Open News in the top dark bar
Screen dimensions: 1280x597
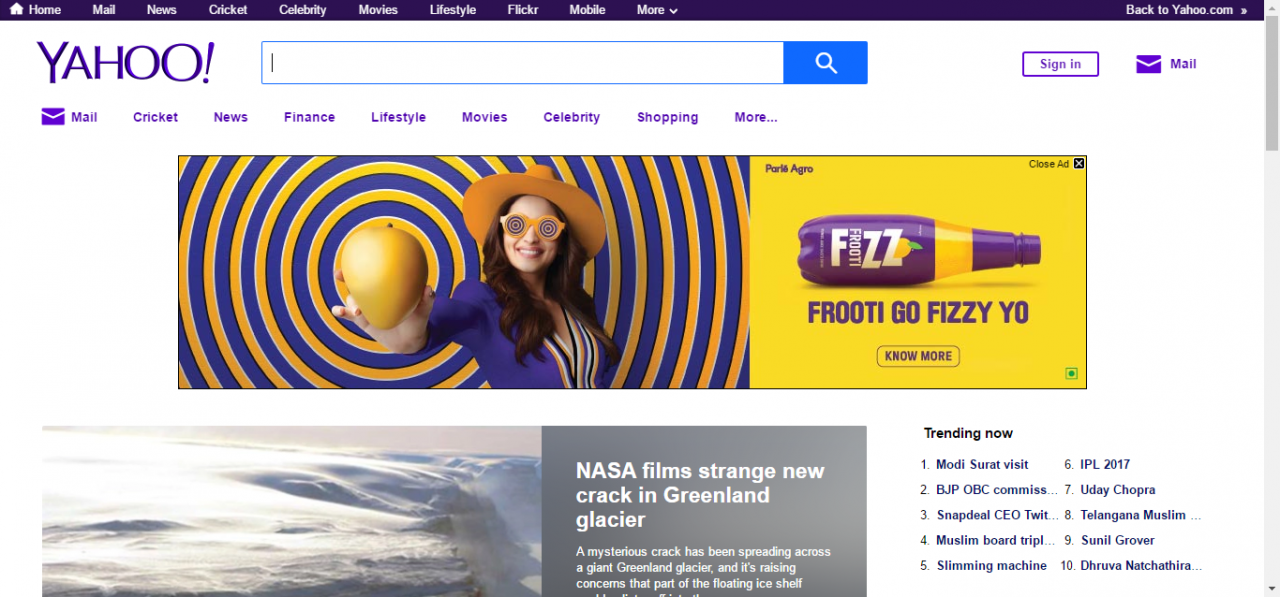tap(161, 10)
